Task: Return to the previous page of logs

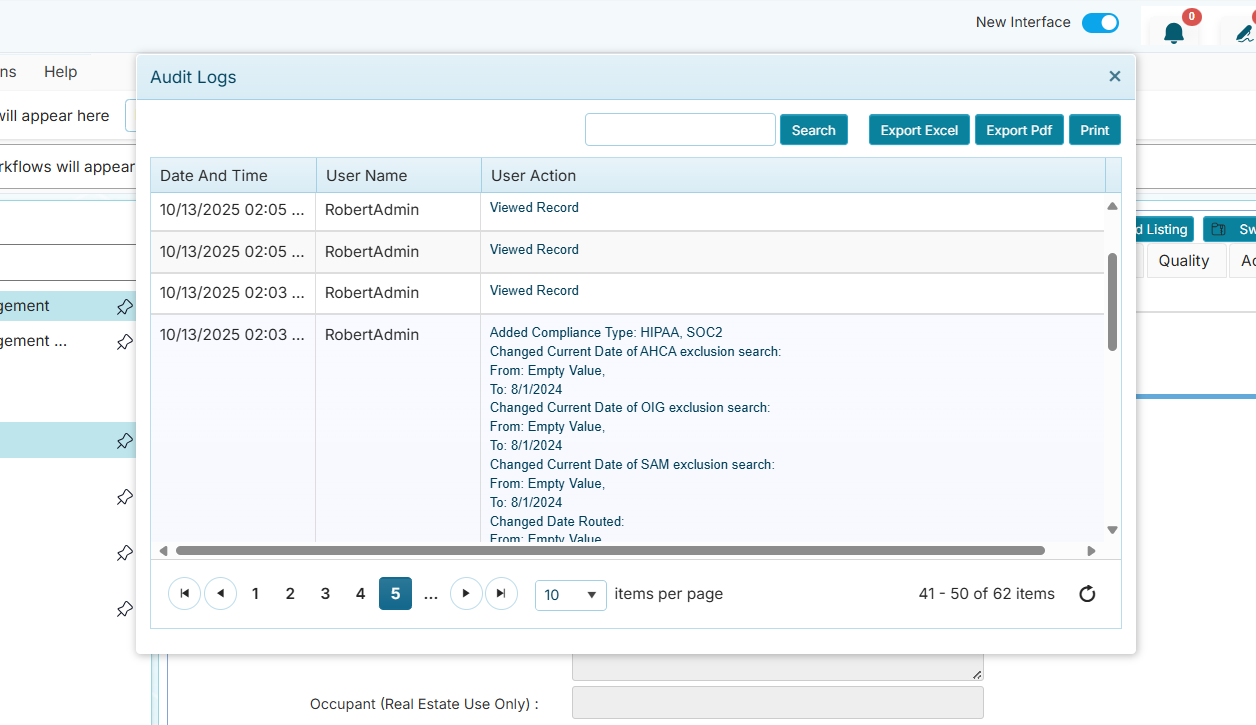Action: click(220, 593)
